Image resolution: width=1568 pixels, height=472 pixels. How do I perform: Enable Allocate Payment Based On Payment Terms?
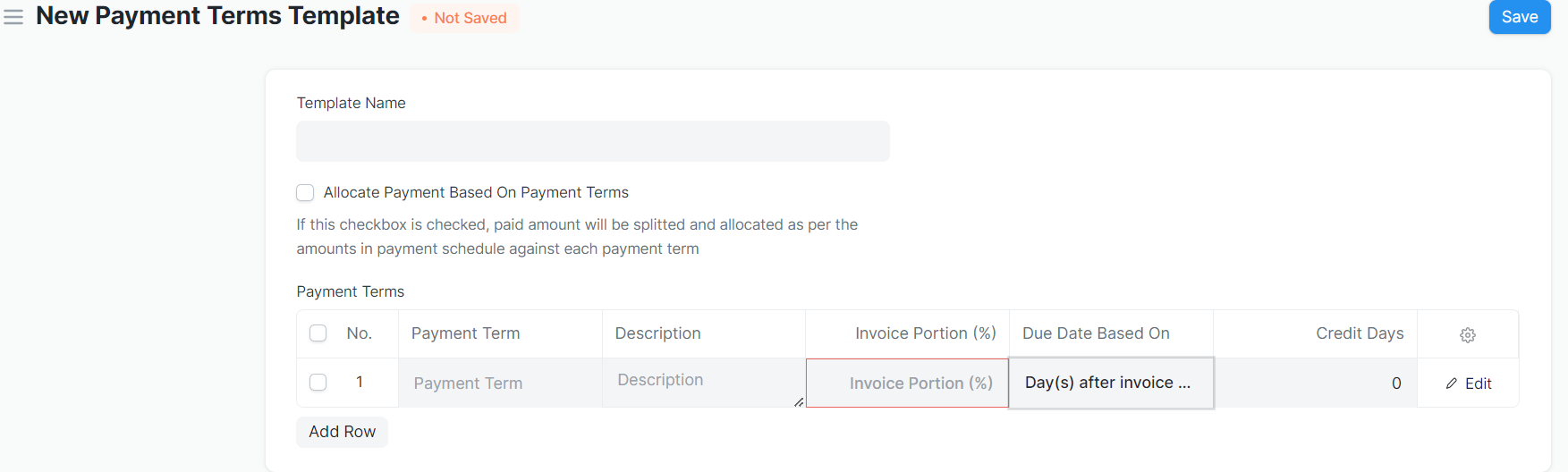pyautogui.click(x=305, y=192)
